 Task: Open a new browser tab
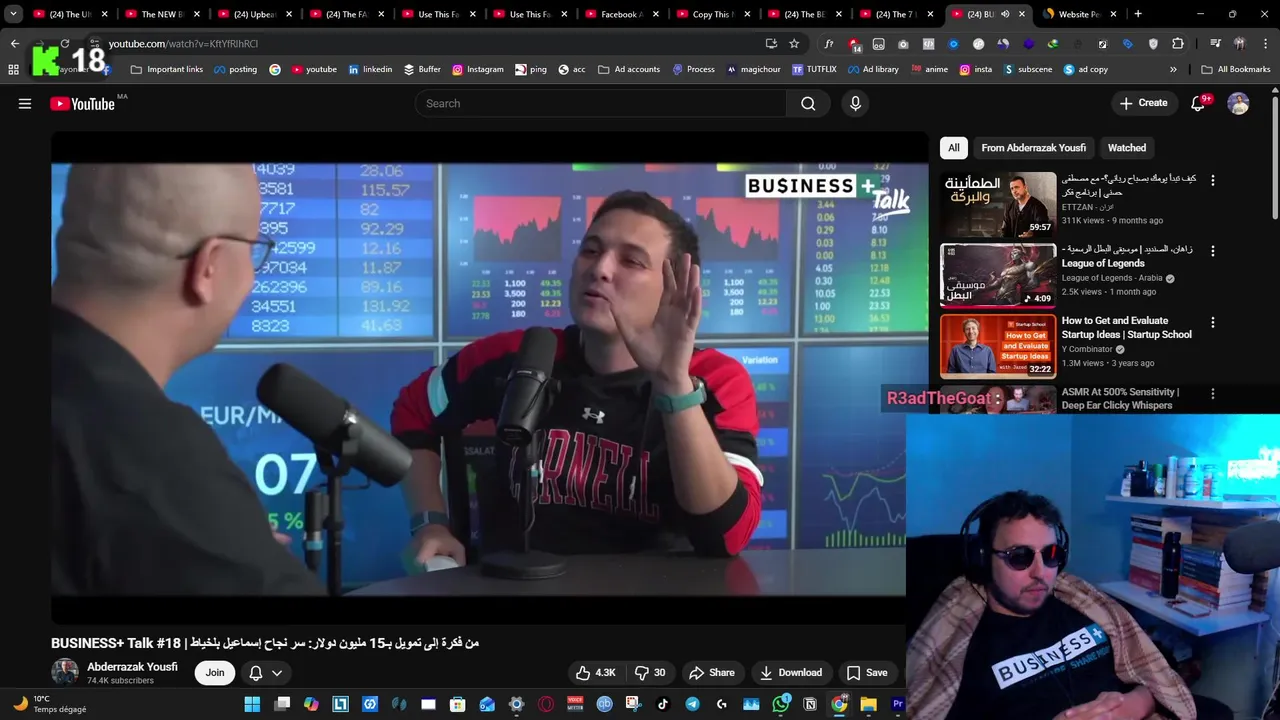coord(1138,14)
